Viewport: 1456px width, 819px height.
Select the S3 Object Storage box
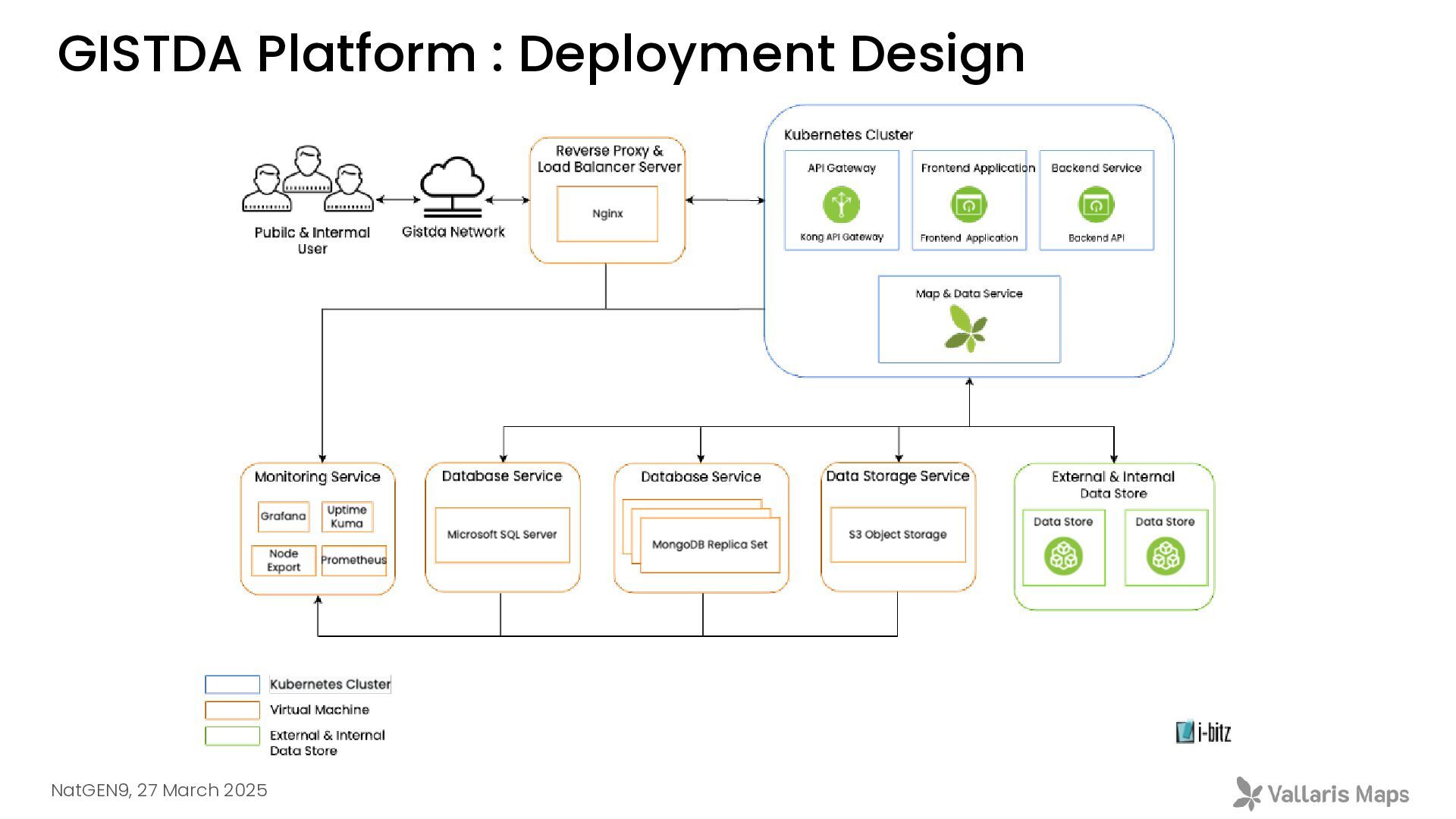pos(898,535)
